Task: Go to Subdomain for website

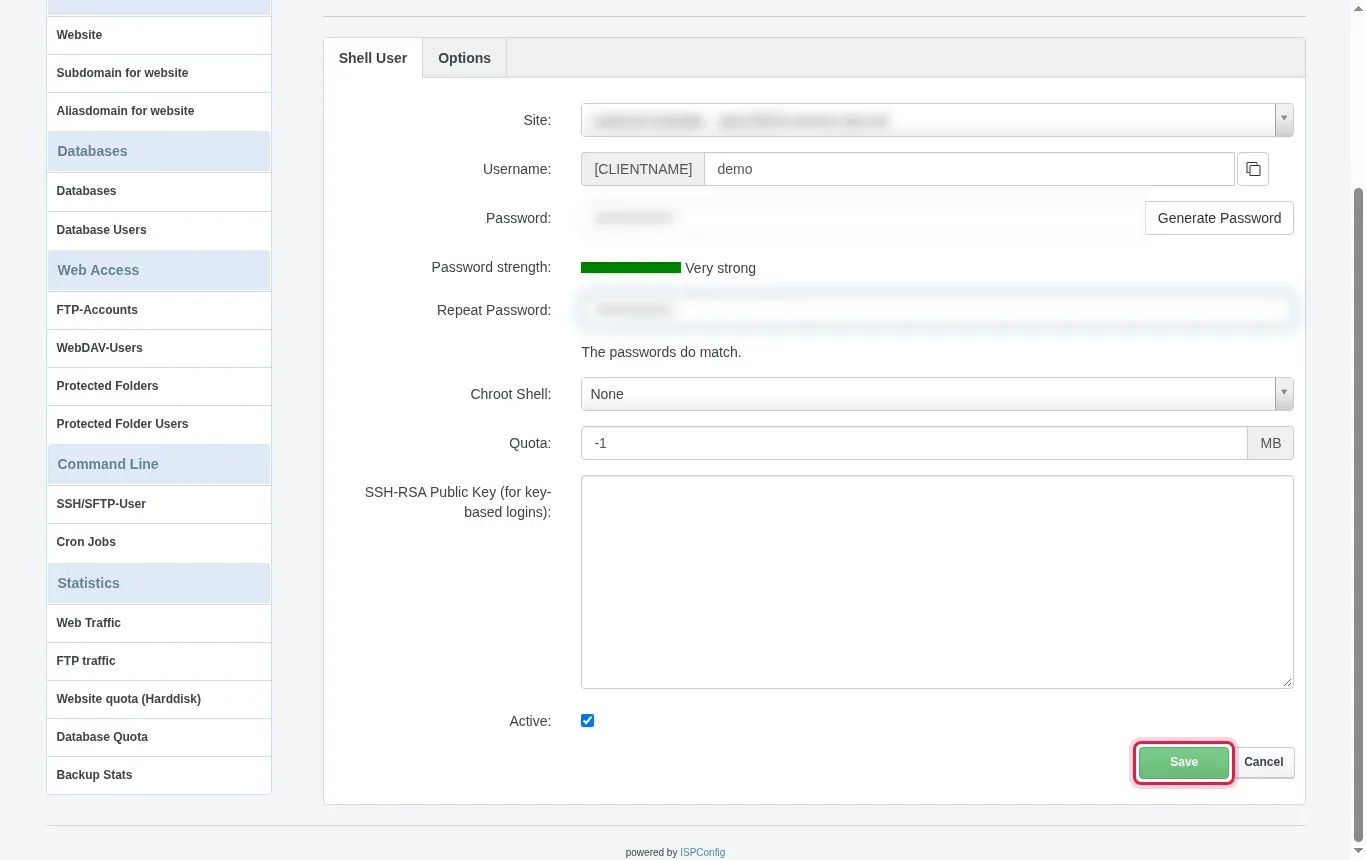Action: click(159, 73)
